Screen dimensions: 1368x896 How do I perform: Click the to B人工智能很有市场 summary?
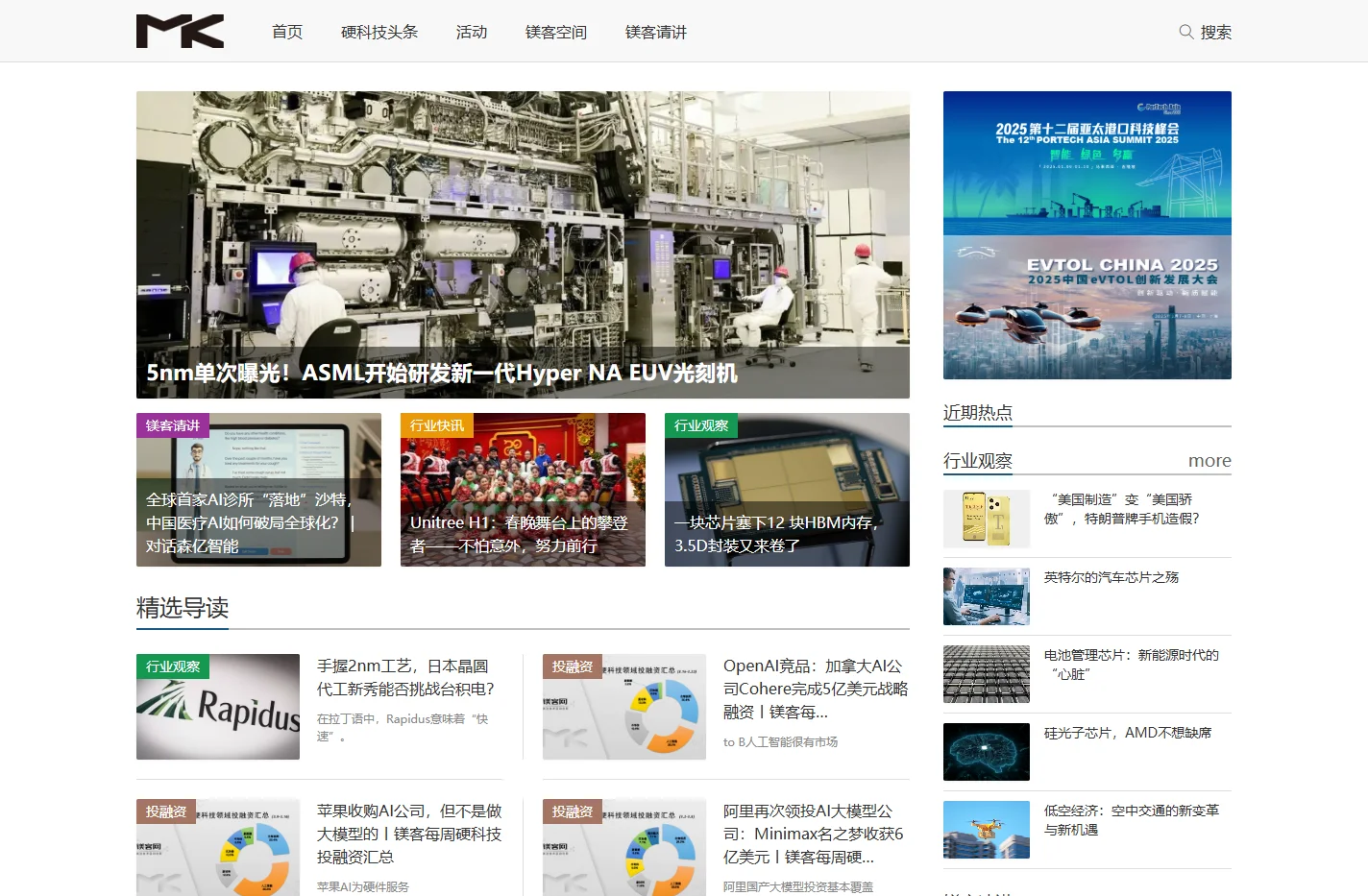tap(780, 742)
